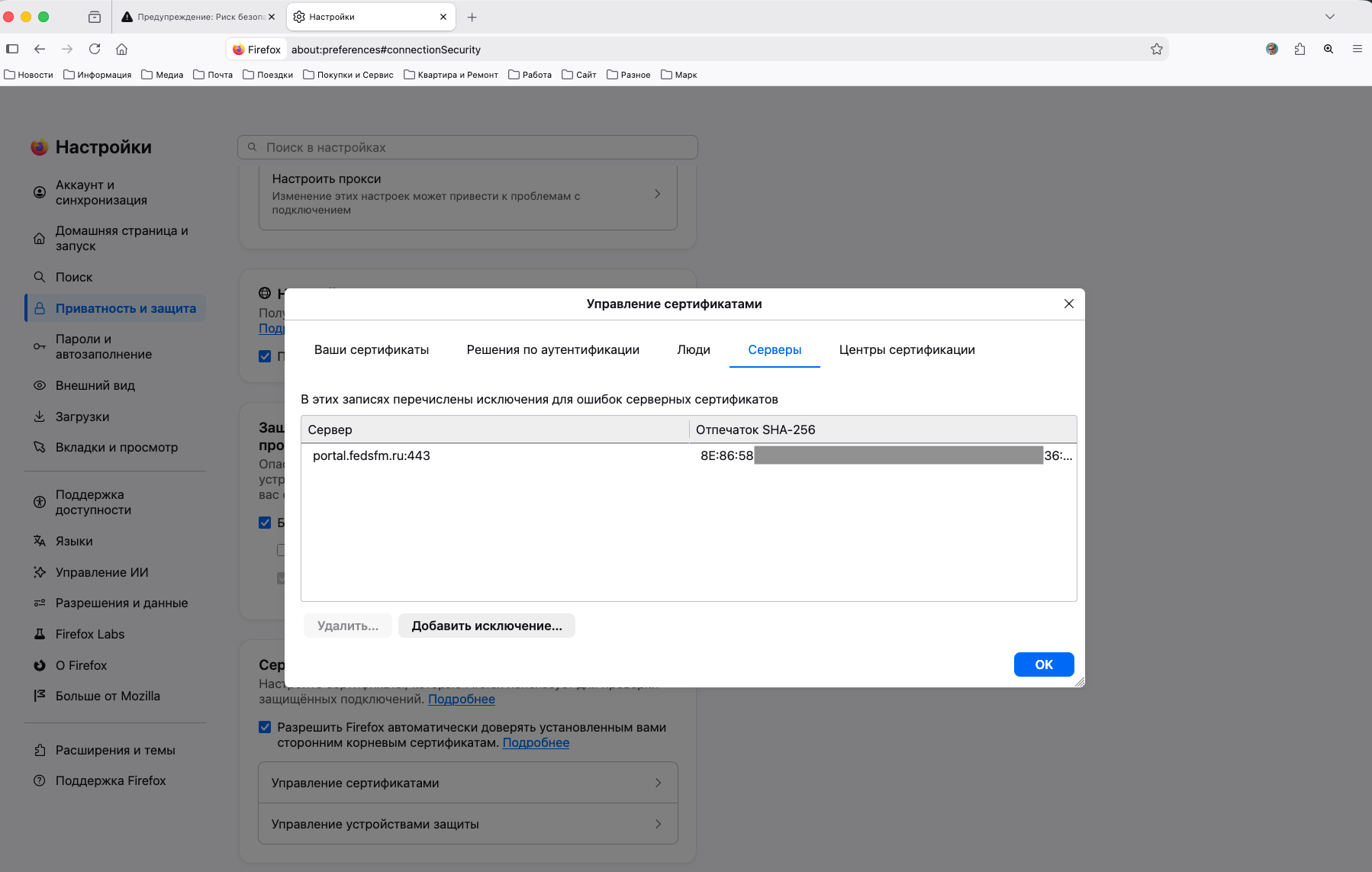Open the tab overview icon in title bar
The image size is (1372, 872).
click(x=95, y=17)
